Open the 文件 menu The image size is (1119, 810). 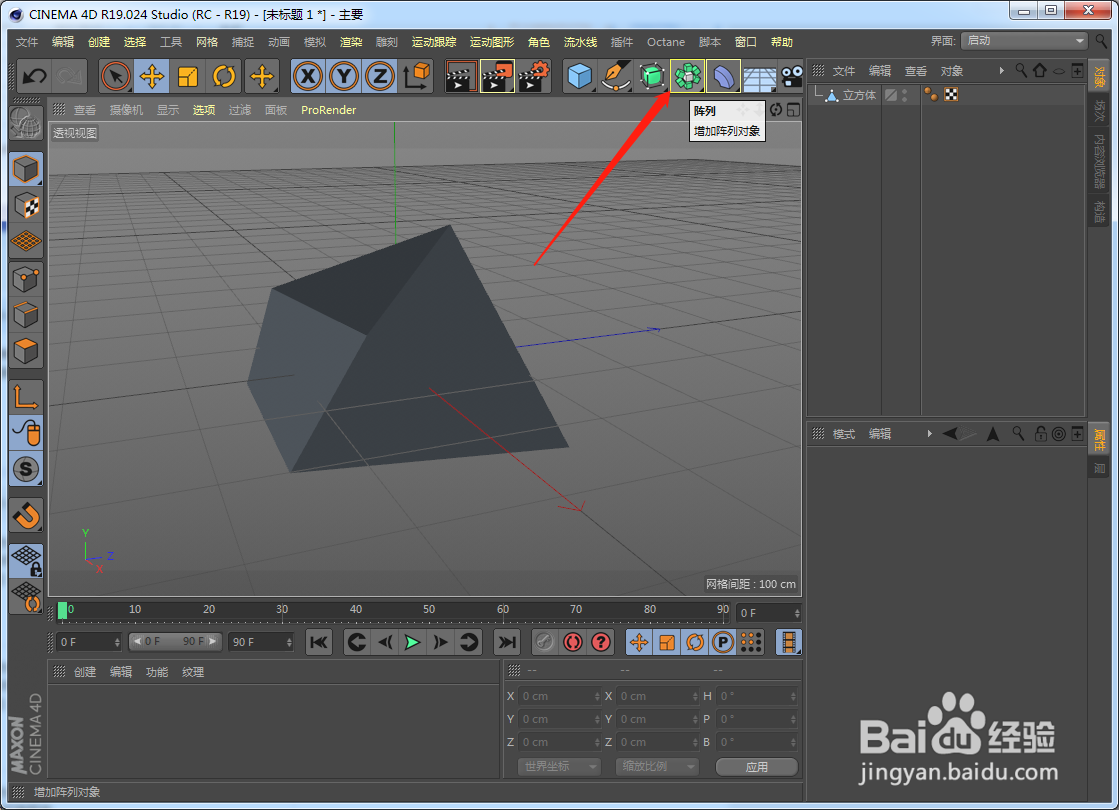[27, 42]
